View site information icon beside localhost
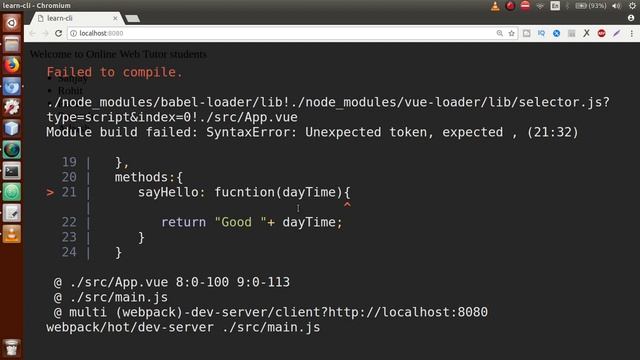 (x=73, y=33)
